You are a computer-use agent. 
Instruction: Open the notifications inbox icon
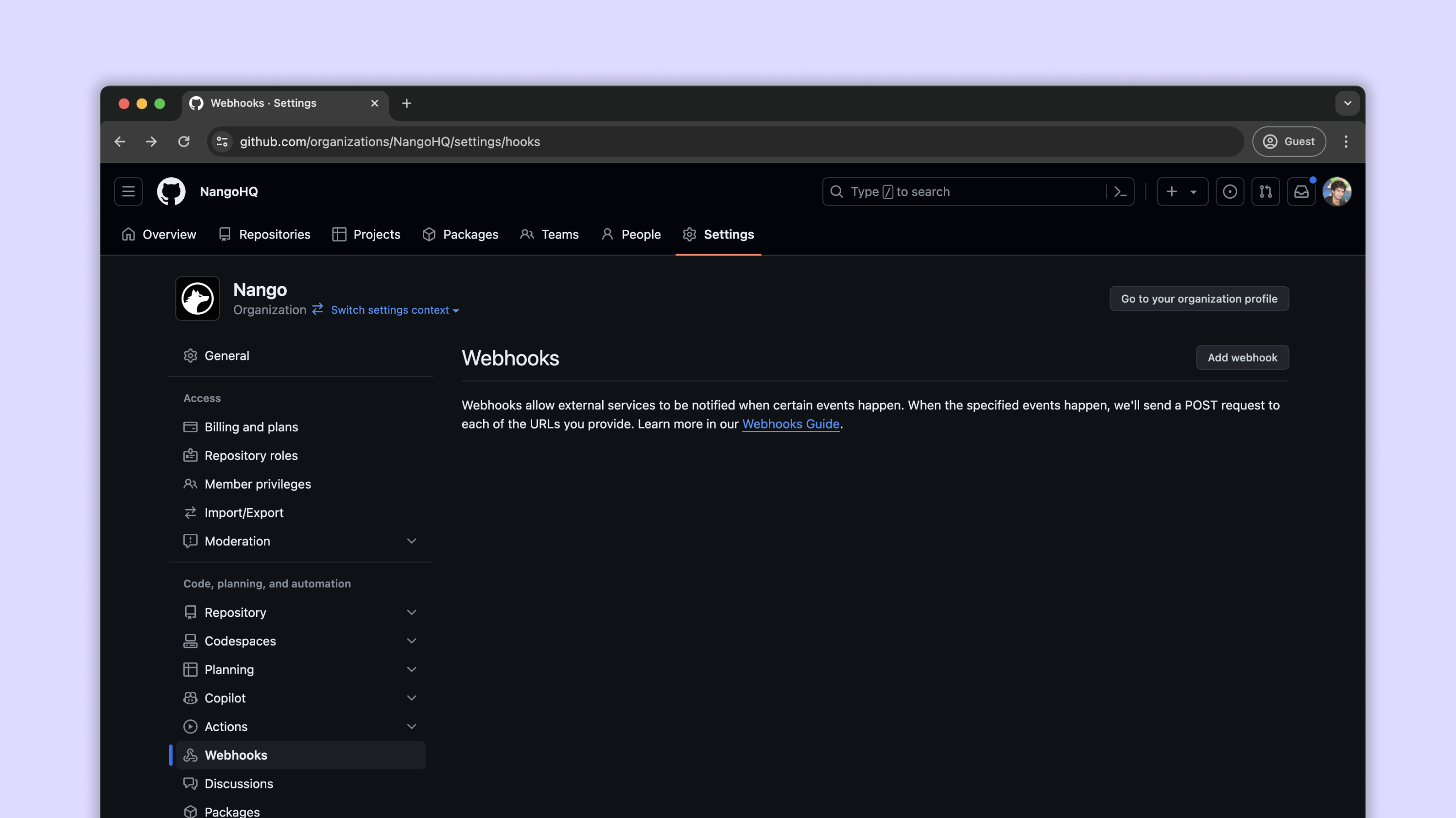(1301, 191)
